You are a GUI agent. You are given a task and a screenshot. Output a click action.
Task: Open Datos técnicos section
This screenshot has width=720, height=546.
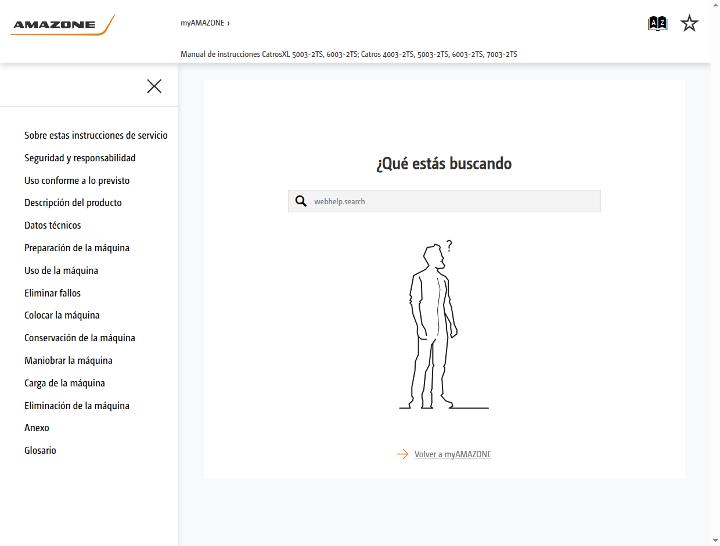pyautogui.click(x=52, y=225)
